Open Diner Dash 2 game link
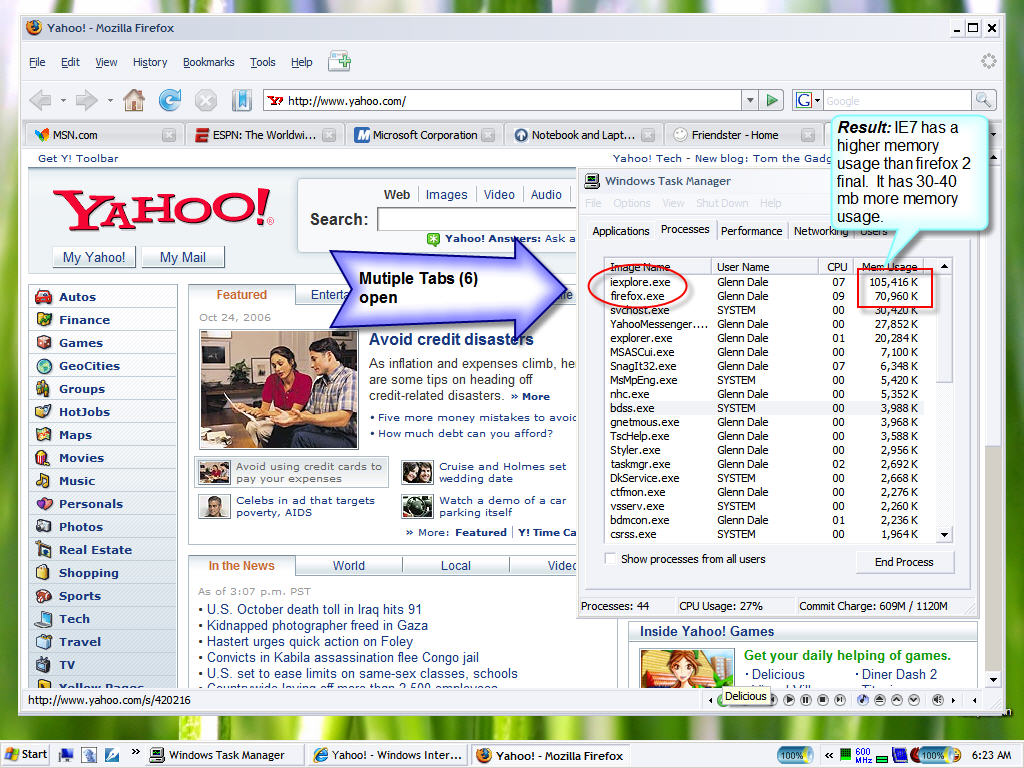The height and width of the screenshot is (768, 1024). point(899,674)
